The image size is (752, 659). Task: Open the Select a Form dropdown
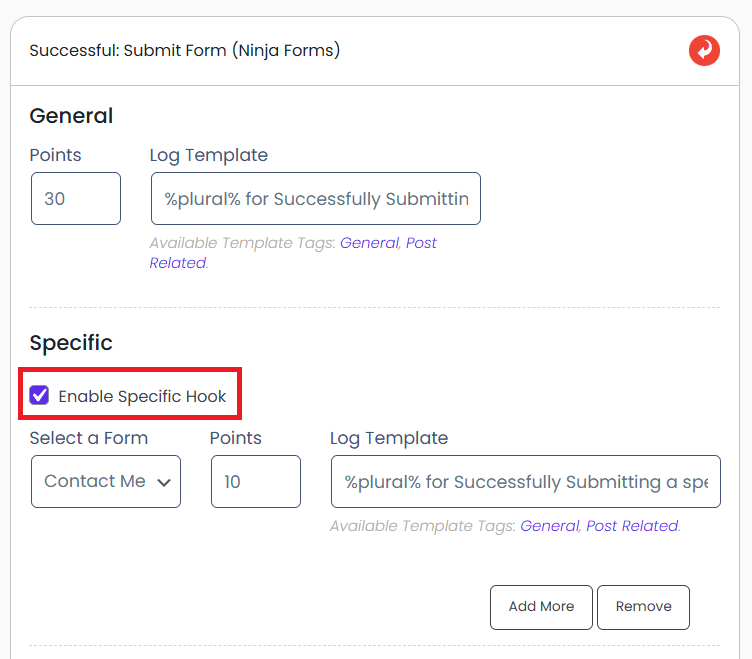[x=106, y=482]
